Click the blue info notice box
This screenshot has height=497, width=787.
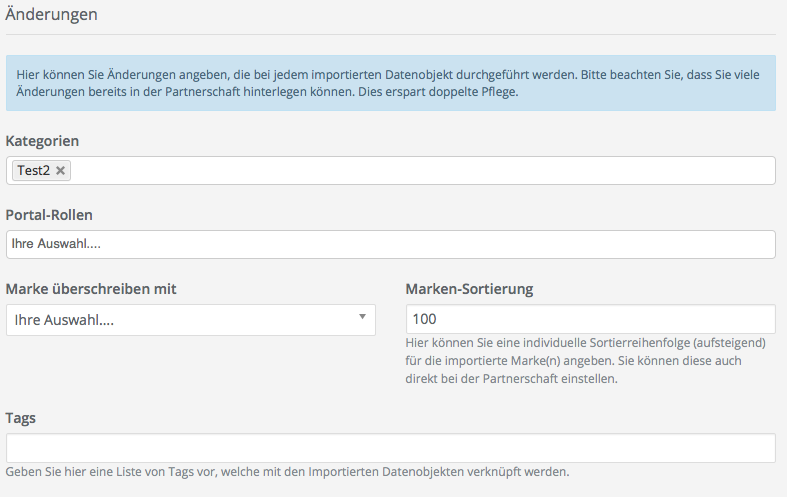(390, 83)
